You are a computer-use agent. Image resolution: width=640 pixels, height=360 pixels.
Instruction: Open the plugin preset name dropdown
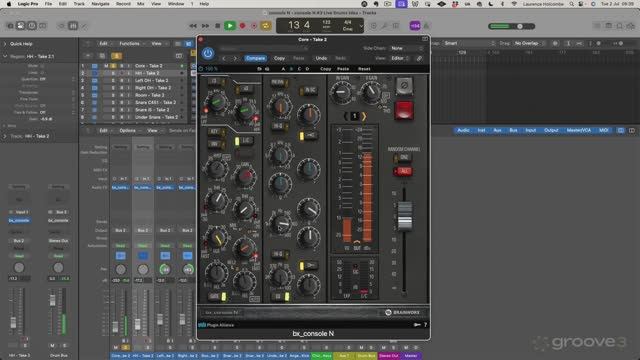coord(264,48)
